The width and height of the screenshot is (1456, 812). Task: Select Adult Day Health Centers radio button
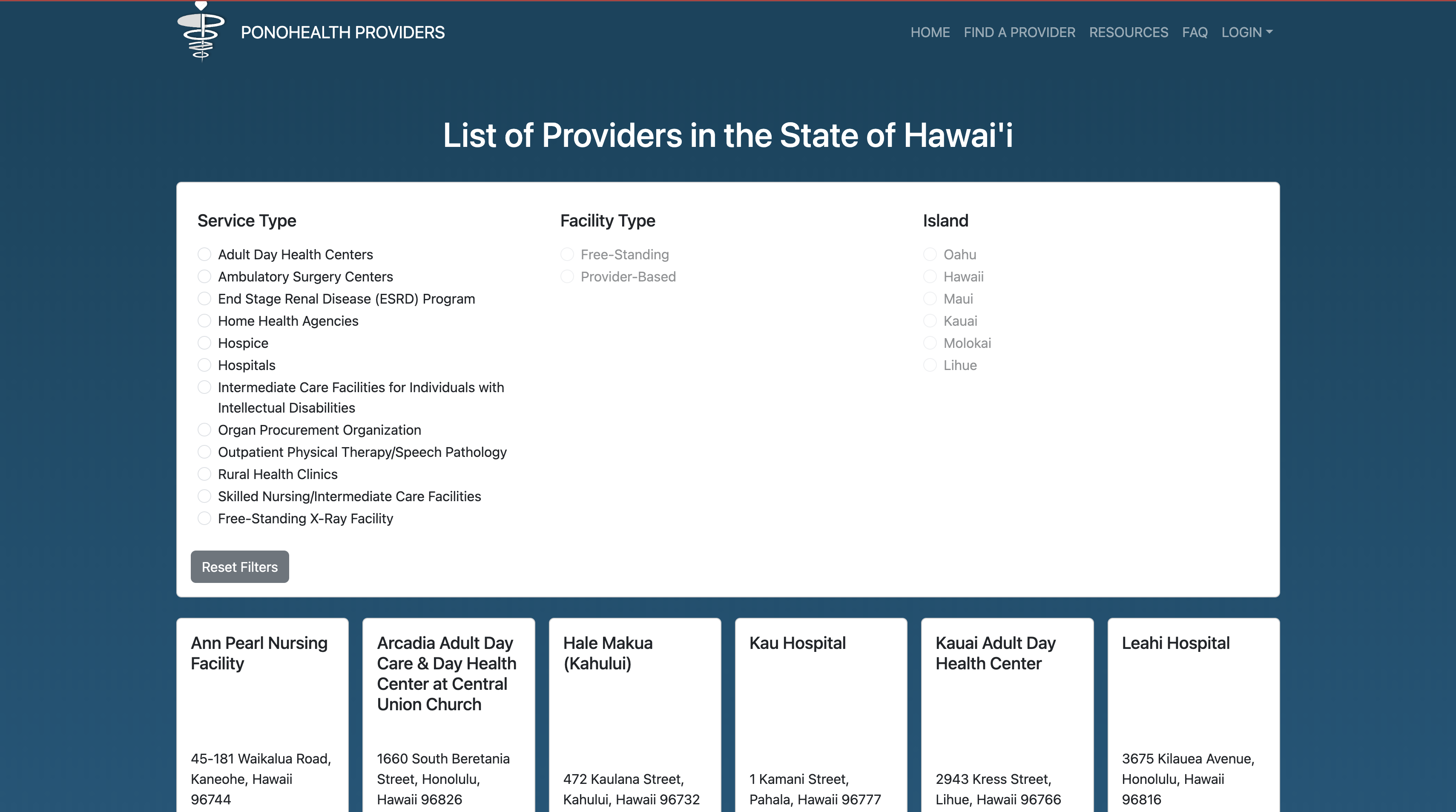tap(204, 254)
